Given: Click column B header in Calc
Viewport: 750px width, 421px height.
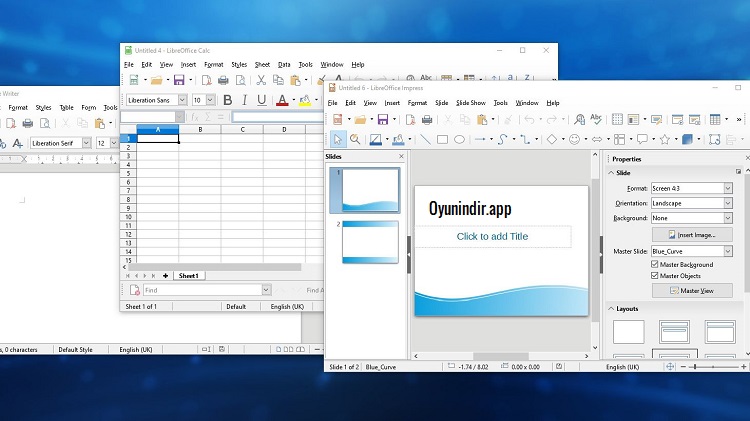Looking at the screenshot, I should click(x=200, y=130).
